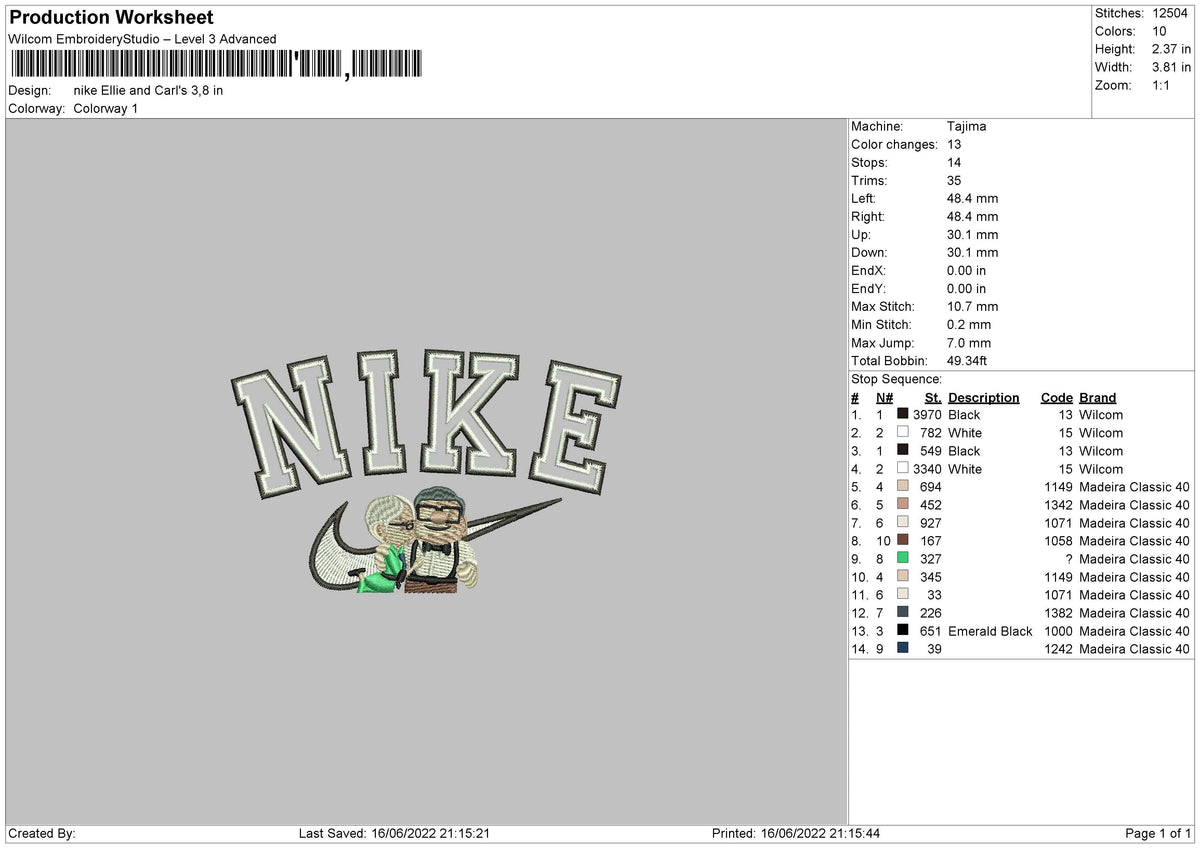Screen dimensions: 1200x848
Task: Click the "Colorway 1" value
Action: coord(106,108)
